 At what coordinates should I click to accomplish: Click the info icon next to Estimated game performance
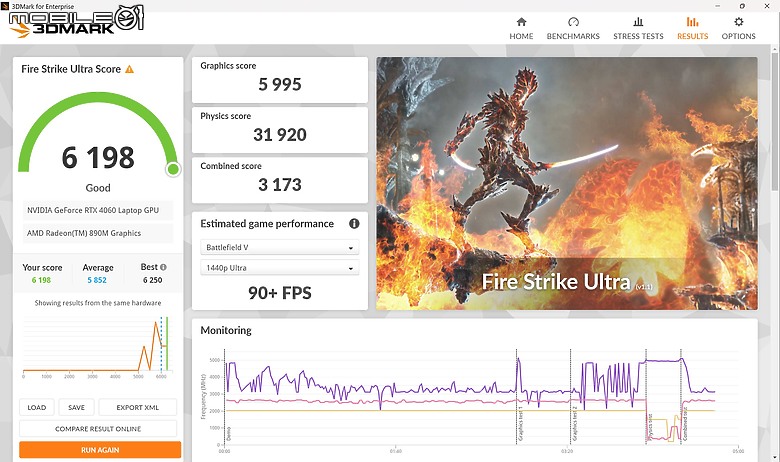[x=354, y=224]
